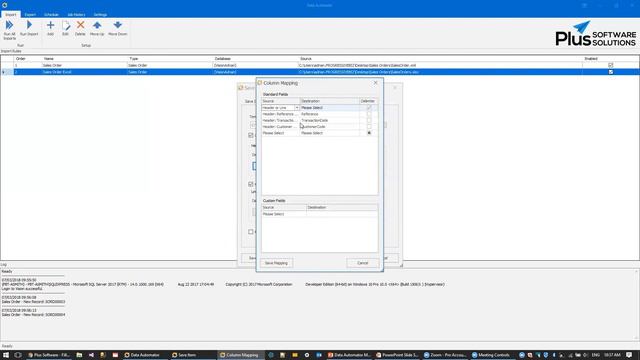The image size is (640, 360).
Task: Open PowerPoint Slide Show taskbar item
Action: (397, 355)
